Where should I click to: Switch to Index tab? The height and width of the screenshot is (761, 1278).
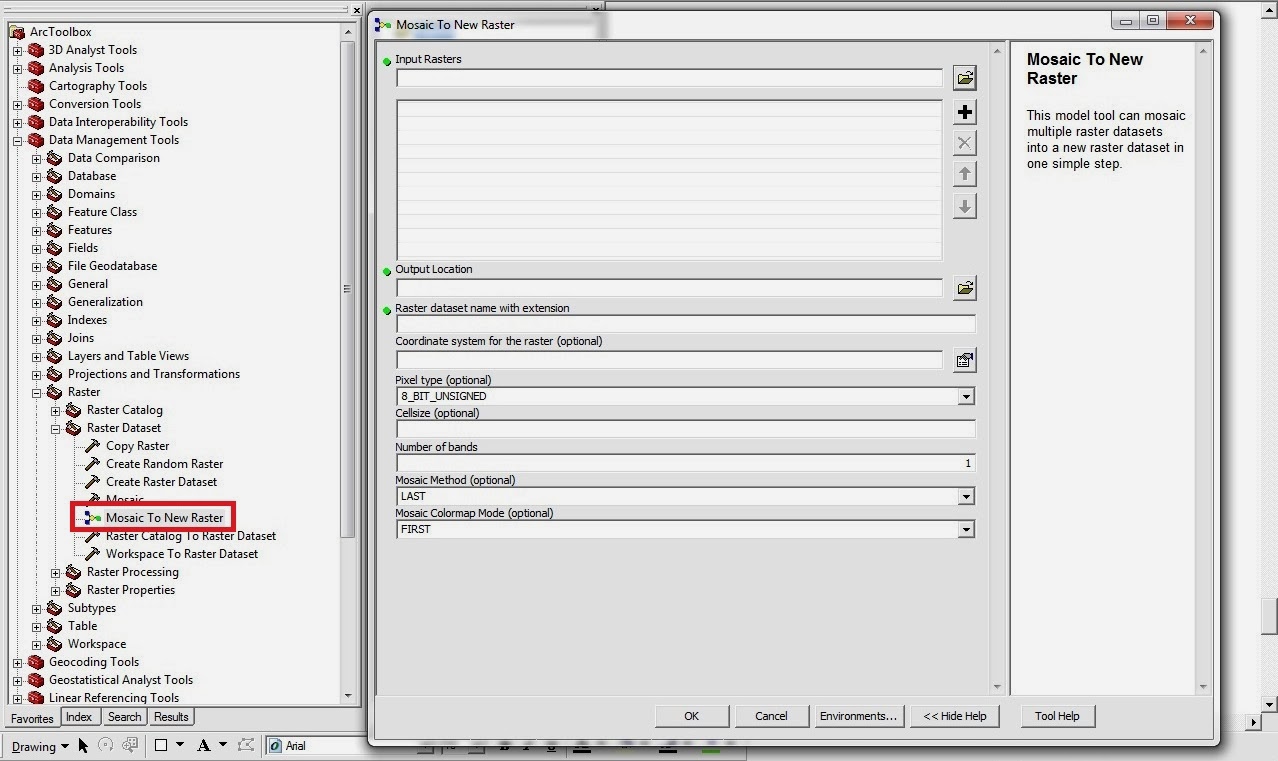point(79,717)
